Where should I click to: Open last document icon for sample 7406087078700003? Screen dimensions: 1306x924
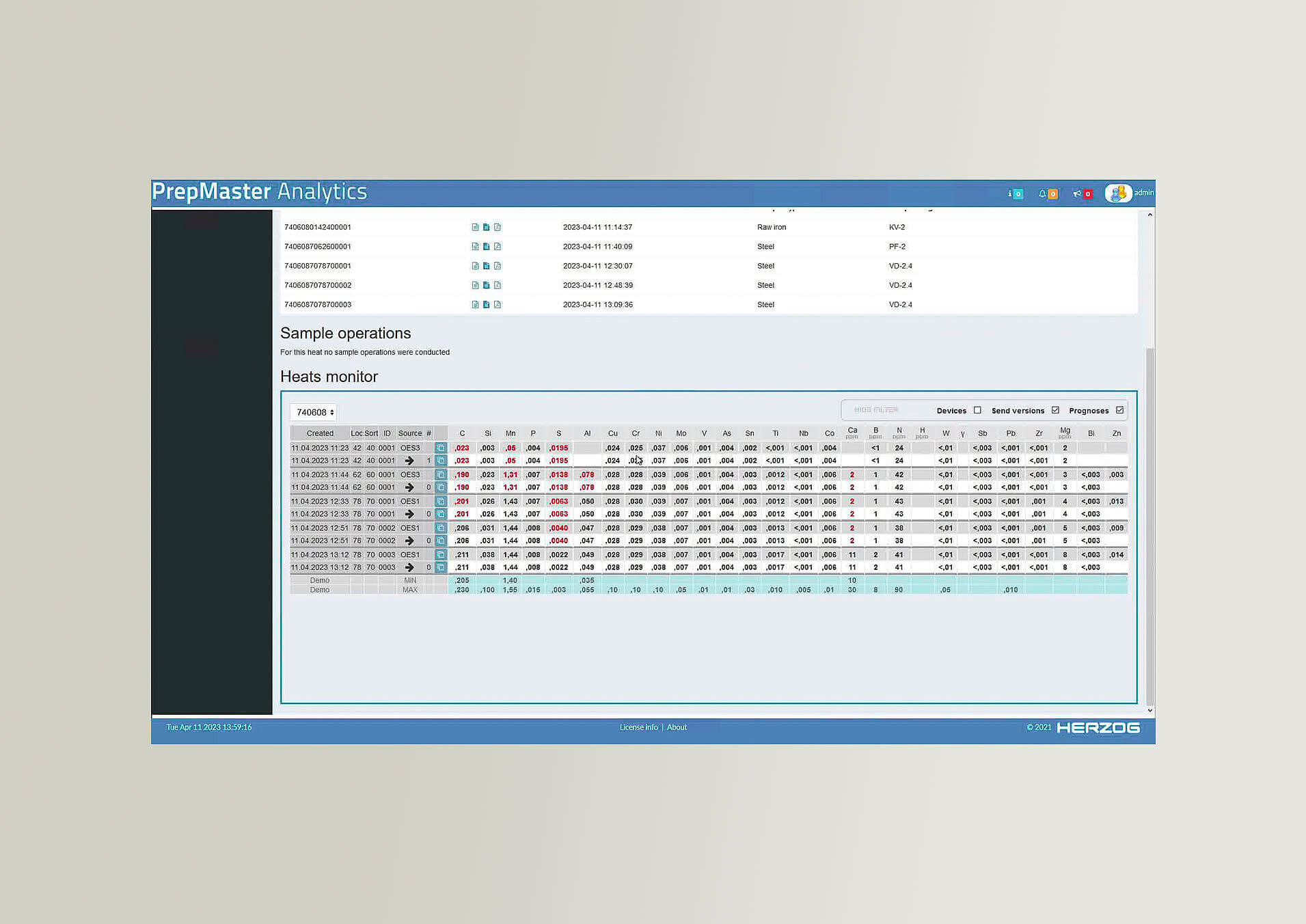tap(497, 305)
